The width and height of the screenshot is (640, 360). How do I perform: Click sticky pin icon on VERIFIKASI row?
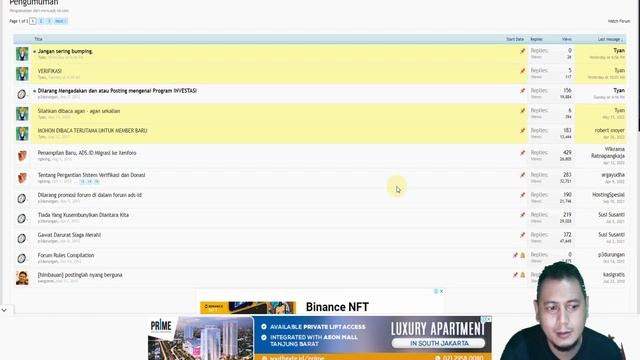coord(522,71)
